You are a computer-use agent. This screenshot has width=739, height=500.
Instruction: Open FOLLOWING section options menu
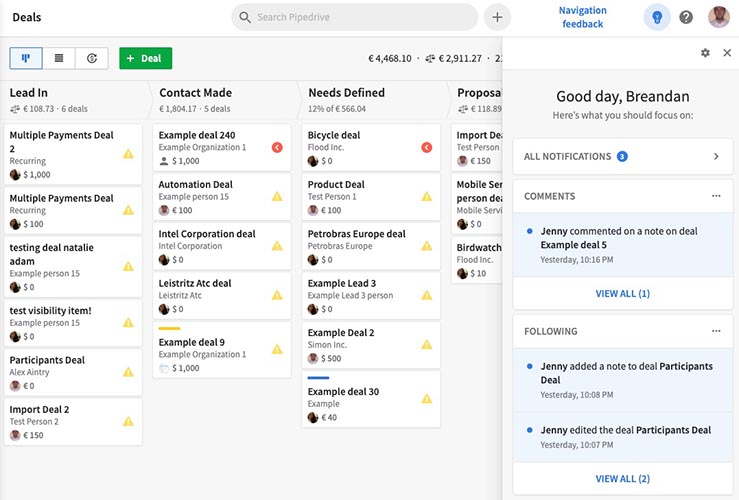[x=716, y=331]
